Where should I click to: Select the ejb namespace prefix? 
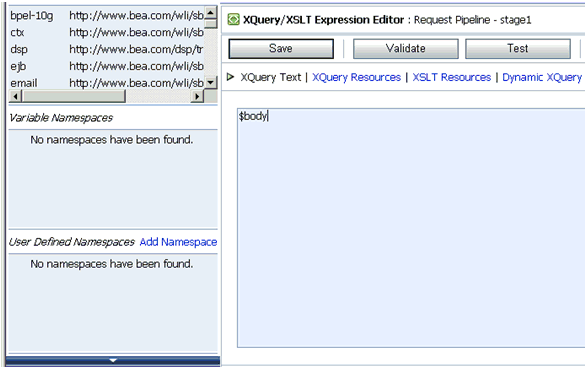click(x=18, y=66)
